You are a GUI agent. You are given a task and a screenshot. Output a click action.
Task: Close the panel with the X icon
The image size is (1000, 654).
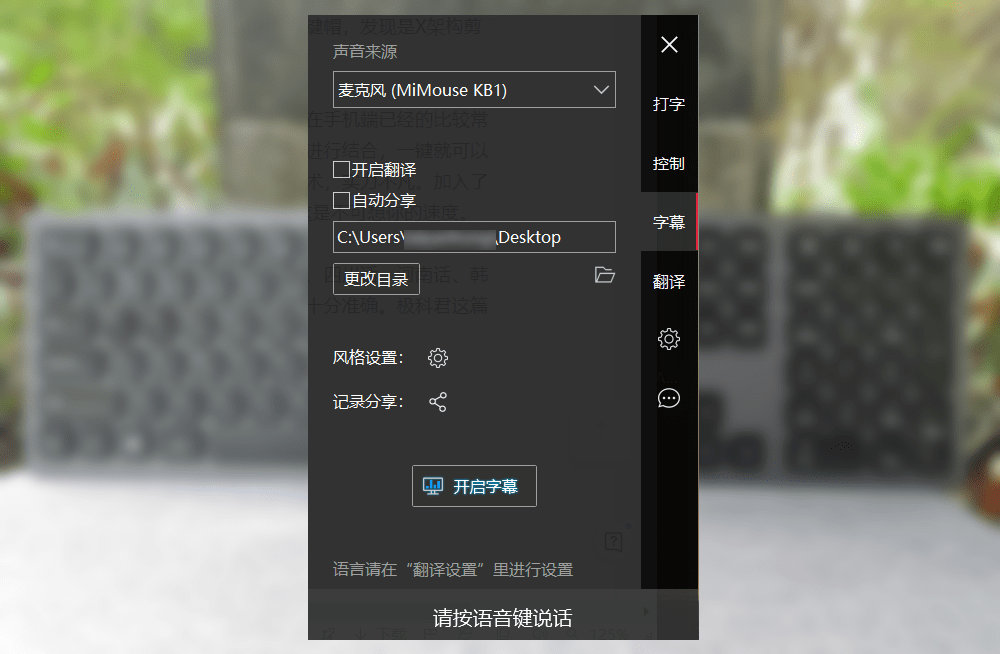pyautogui.click(x=669, y=45)
